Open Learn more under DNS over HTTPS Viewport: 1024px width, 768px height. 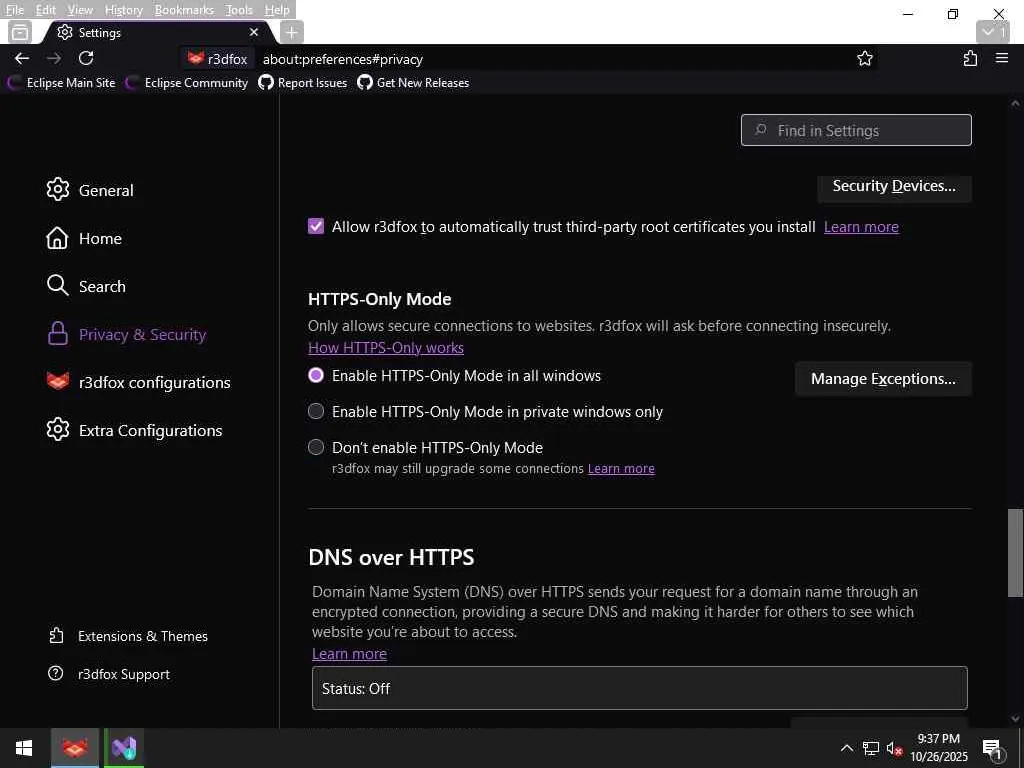click(x=349, y=654)
